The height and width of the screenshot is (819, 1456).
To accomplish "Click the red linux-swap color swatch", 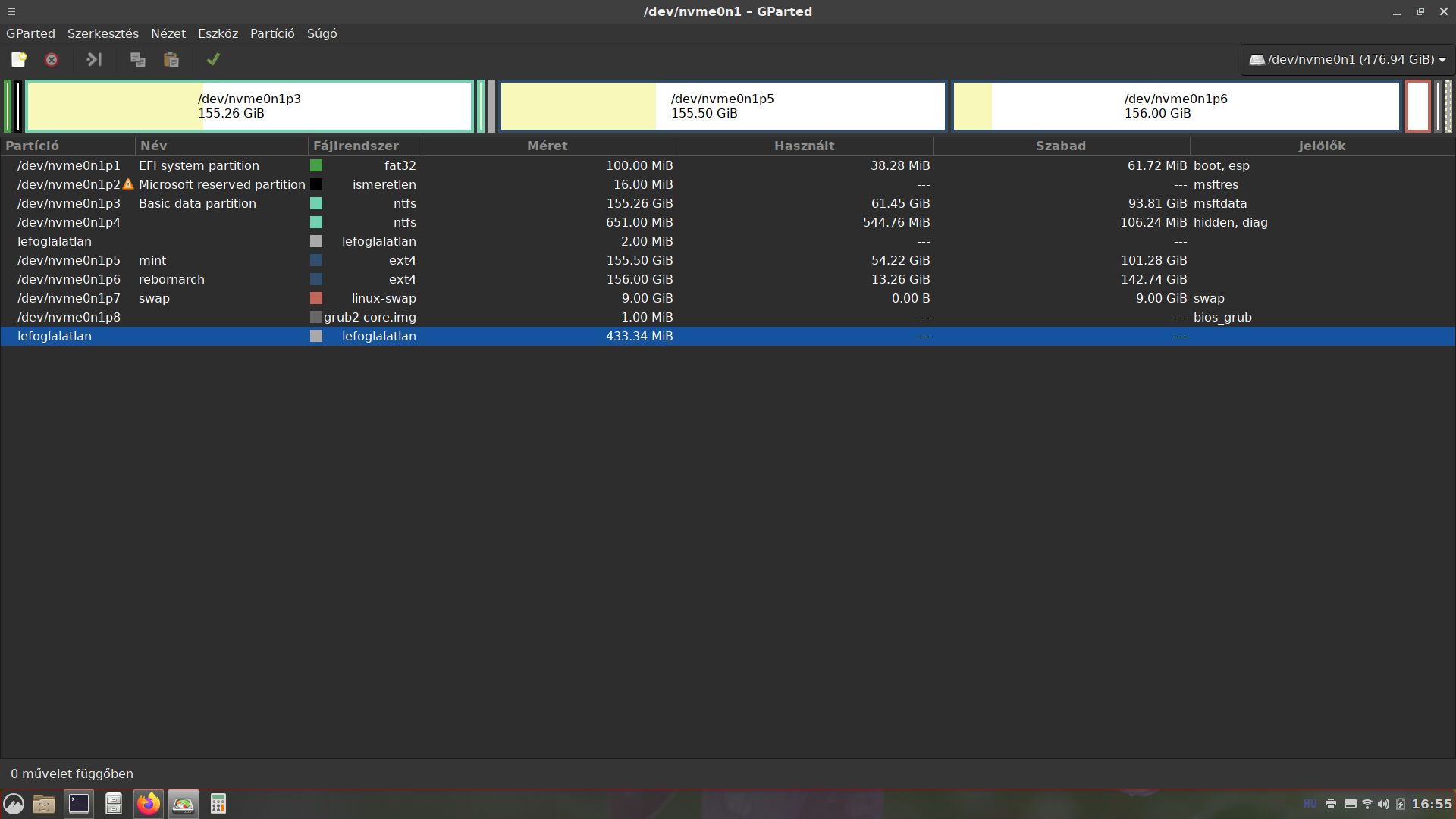I will click(x=316, y=298).
